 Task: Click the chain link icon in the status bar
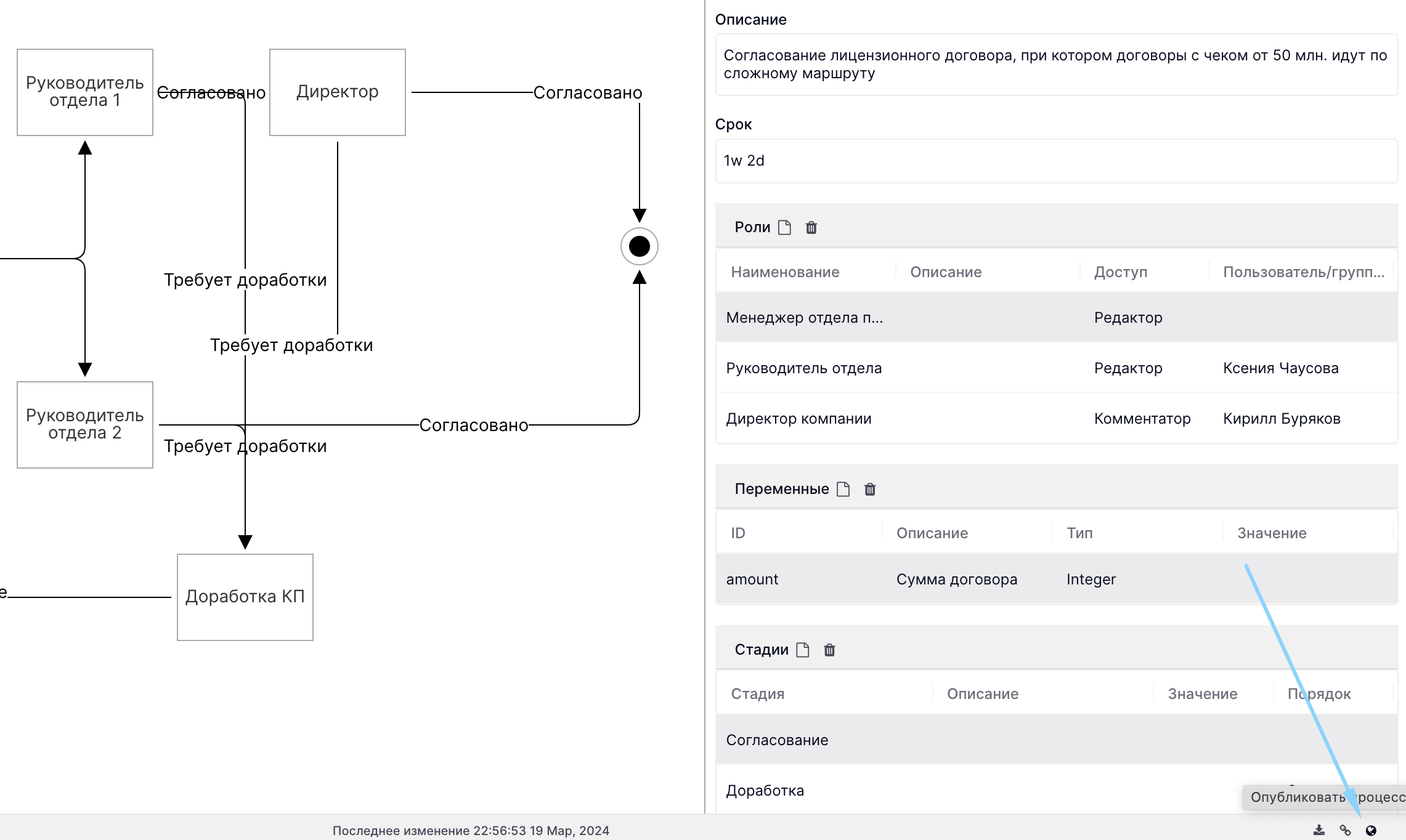point(1345,831)
